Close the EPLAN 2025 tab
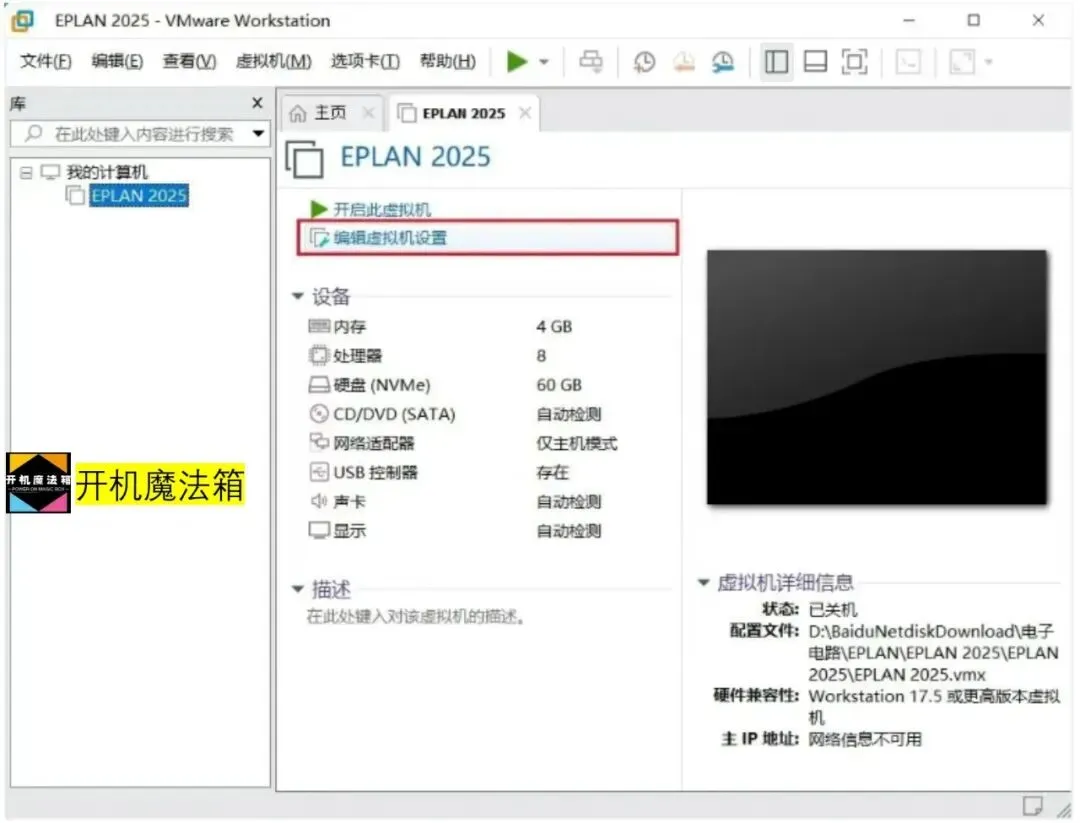The width and height of the screenshot is (1080, 823). [525, 113]
